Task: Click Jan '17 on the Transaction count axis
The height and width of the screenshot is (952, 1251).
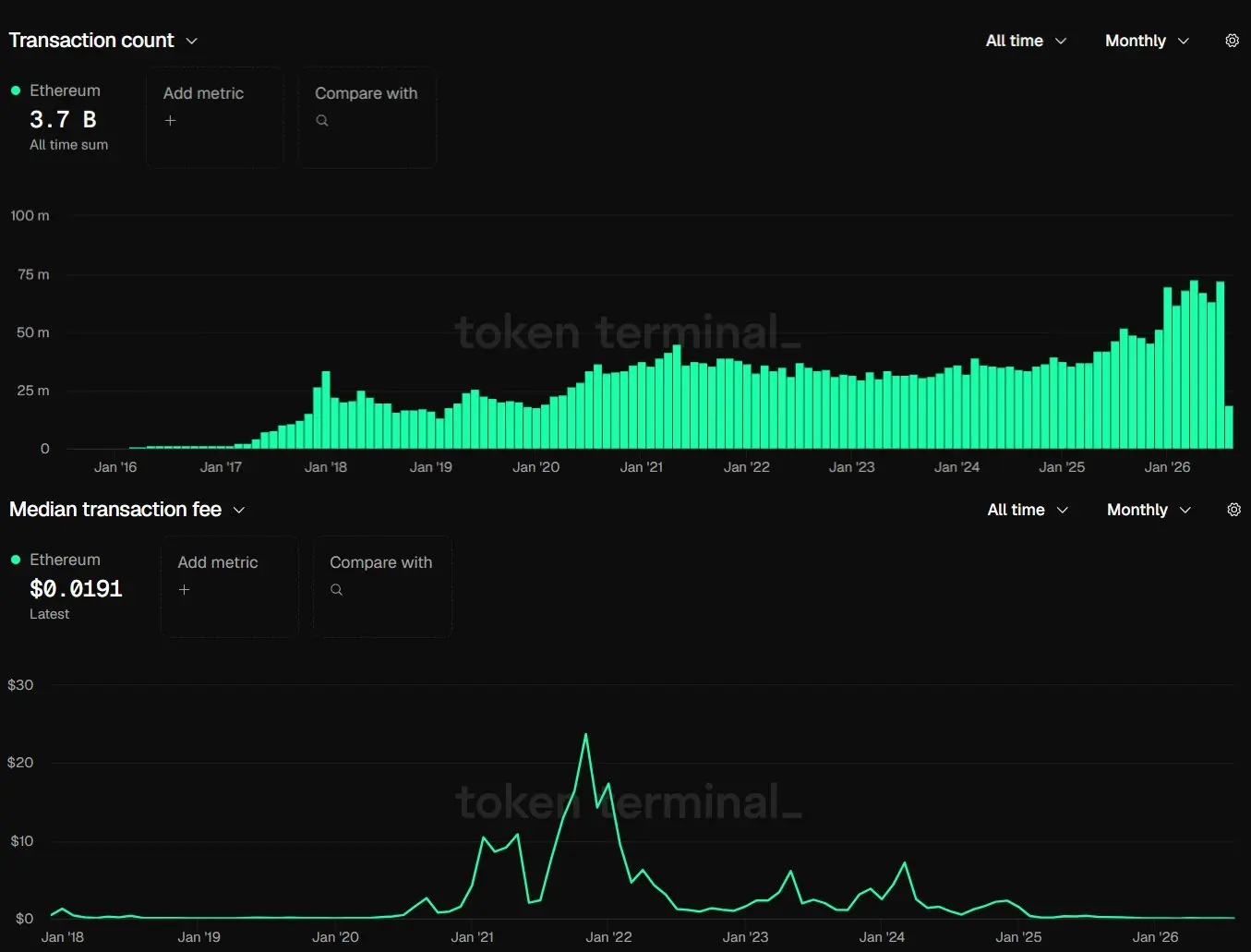Action: pos(221,467)
